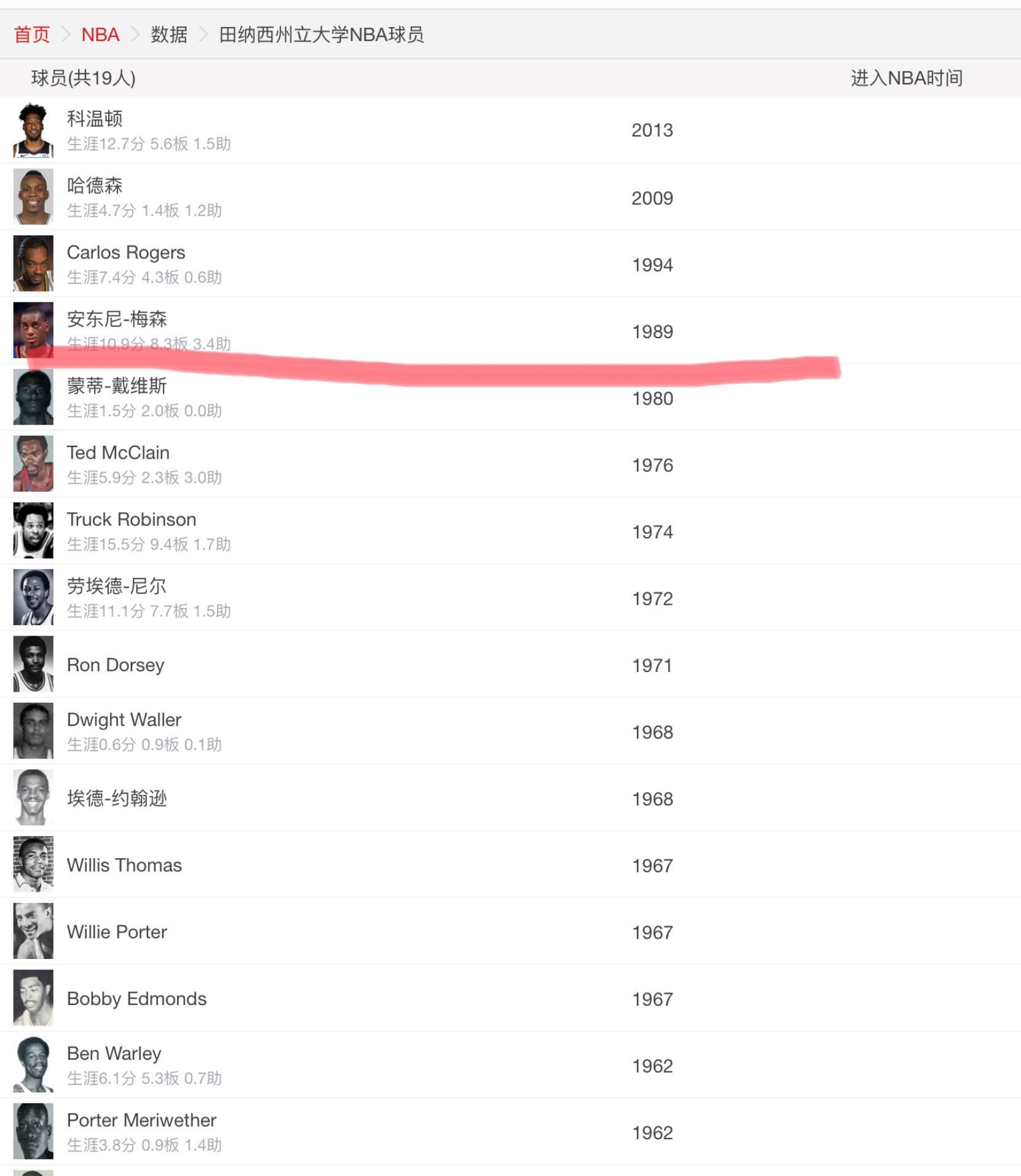
Task: Select 埃德-约翰逊 player name
Action: point(117,799)
